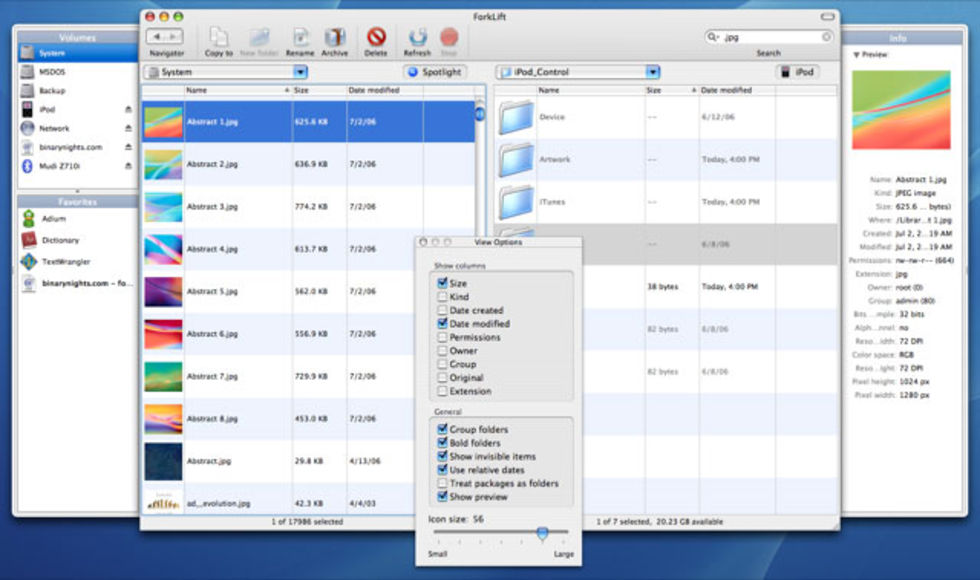Toggle Show invisible items checkbox
Viewport: 980px width, 580px height.
click(x=442, y=456)
